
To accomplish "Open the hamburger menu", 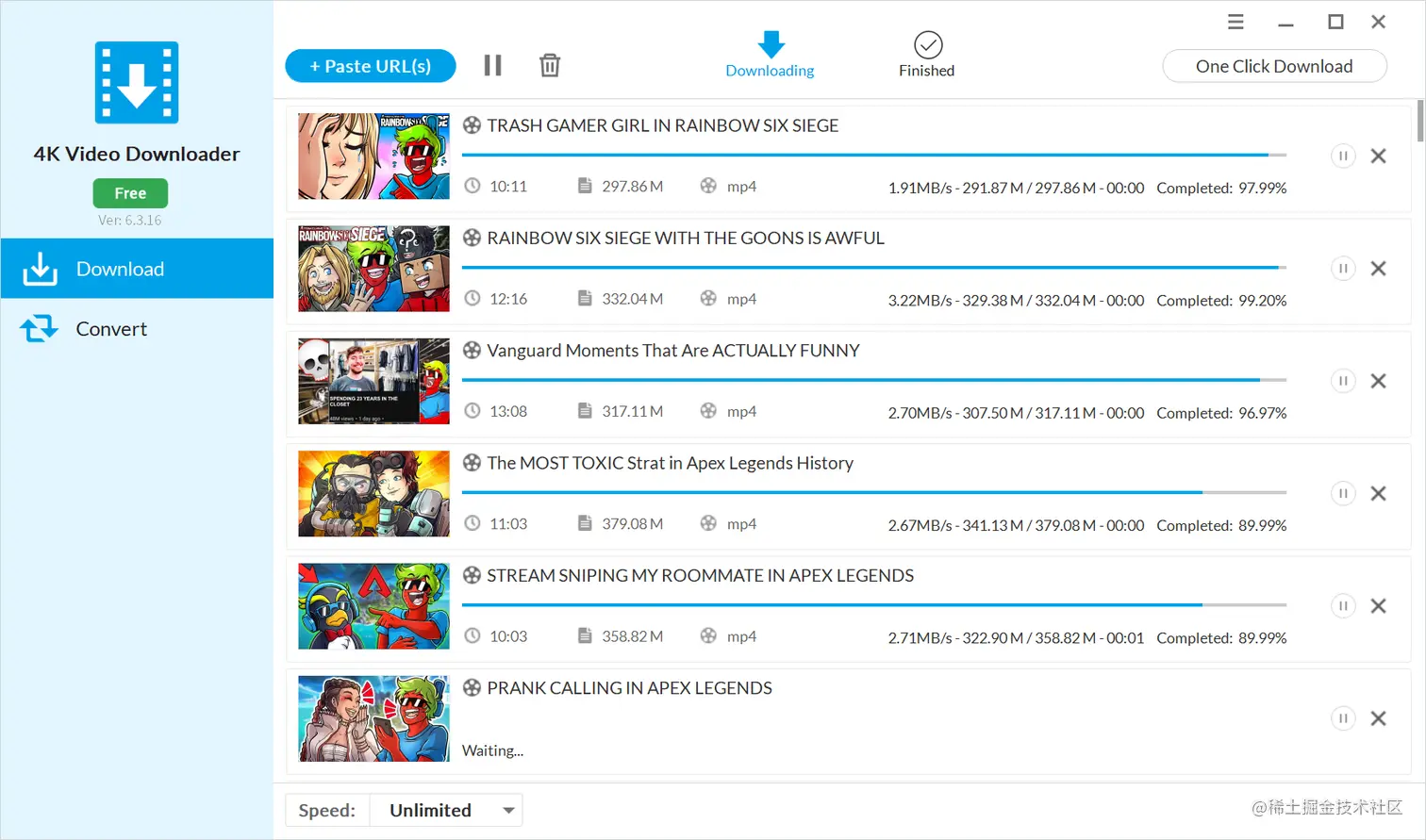I will 1235,21.
